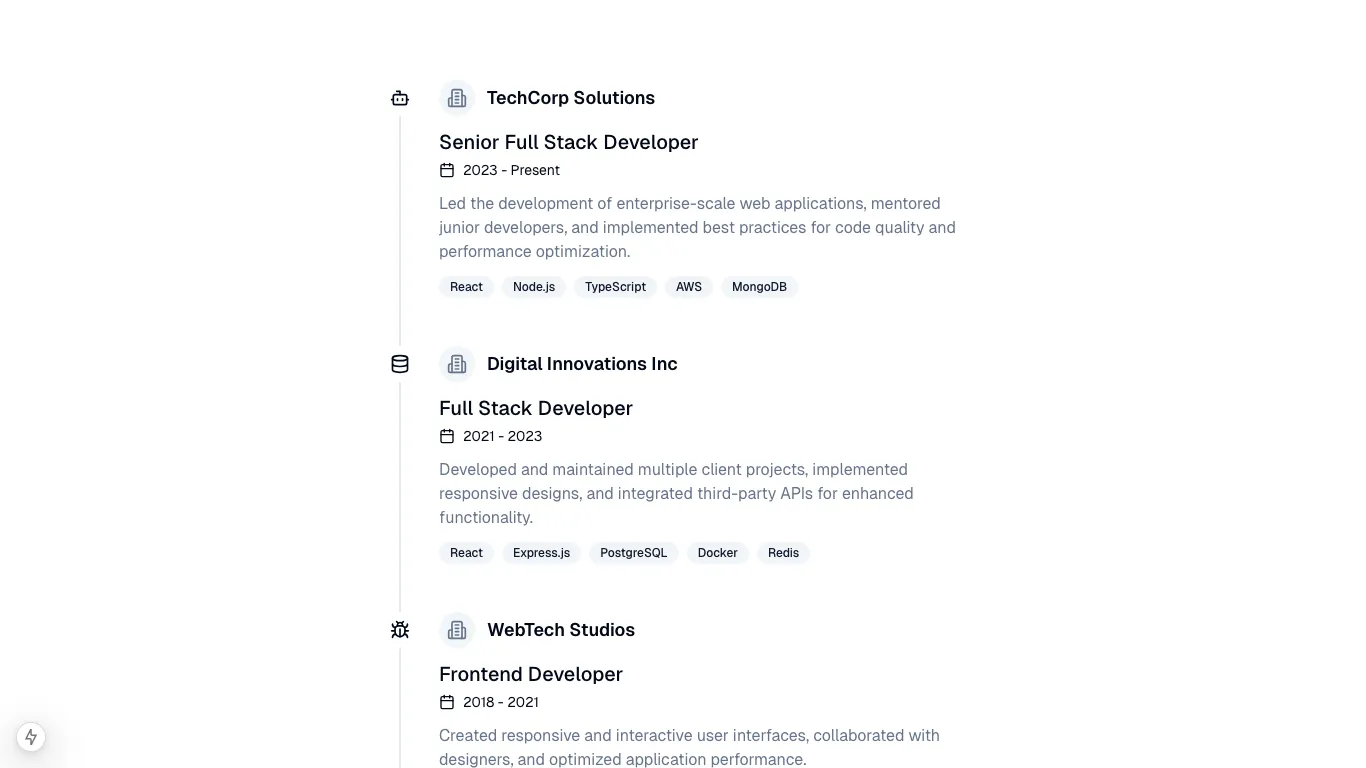Click calendar icon next to 2018 - 2021
This screenshot has height=768, width=1366.
447,702
